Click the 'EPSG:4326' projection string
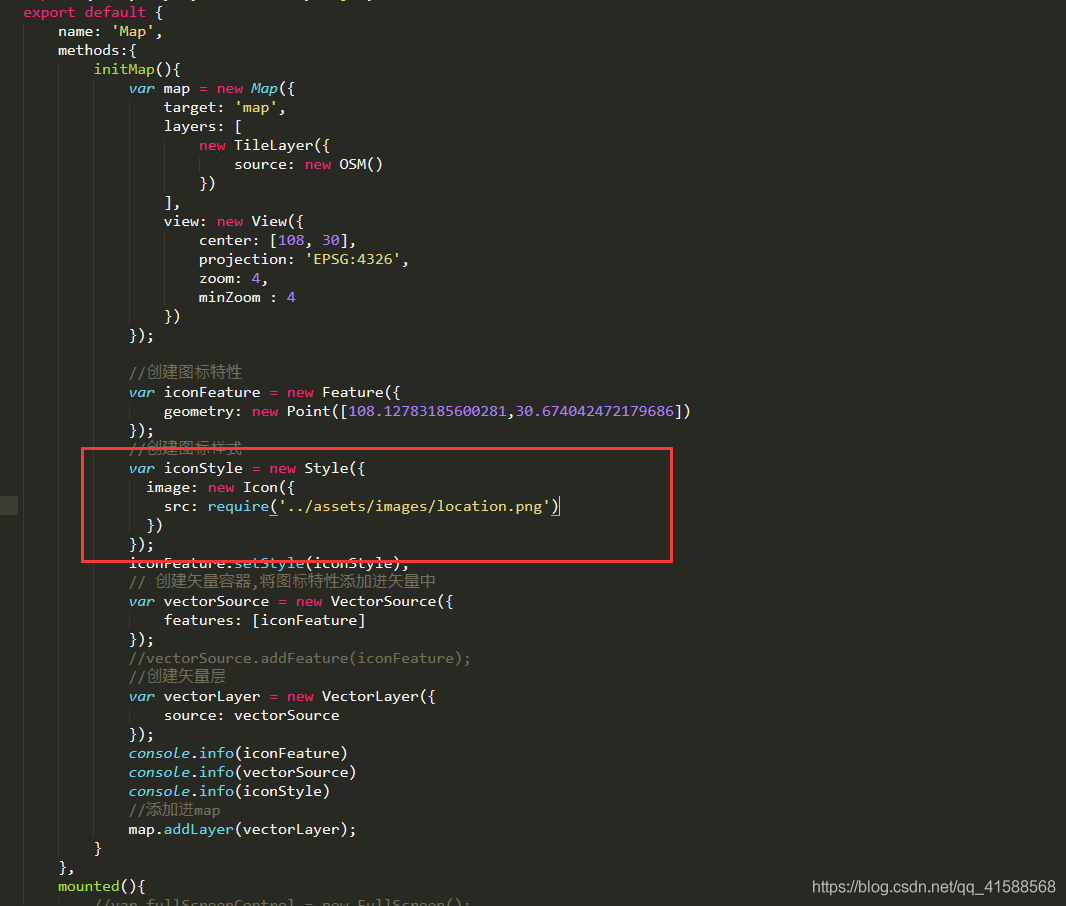Image resolution: width=1066 pixels, height=906 pixels. tap(353, 260)
